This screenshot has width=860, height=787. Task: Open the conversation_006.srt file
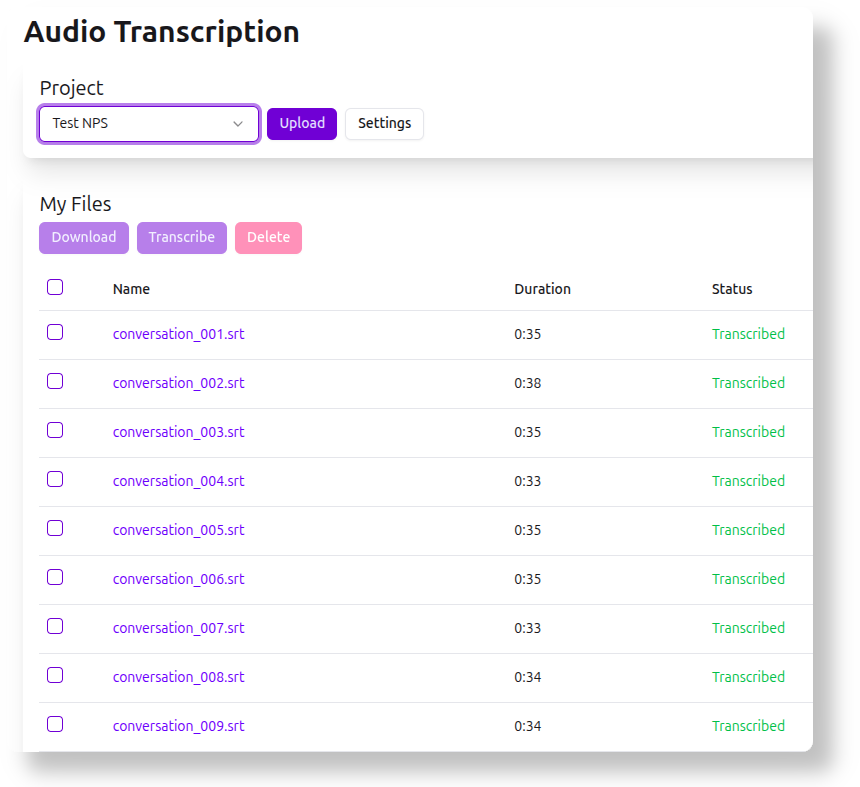coord(178,579)
